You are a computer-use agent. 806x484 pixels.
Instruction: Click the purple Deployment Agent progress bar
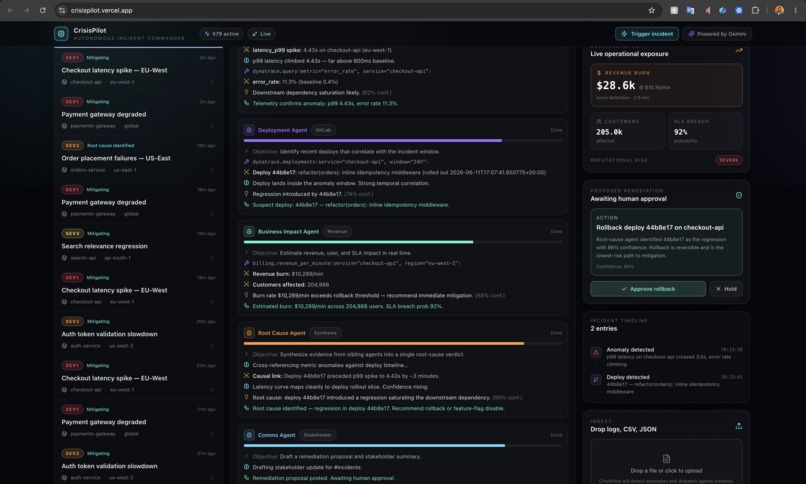click(373, 140)
